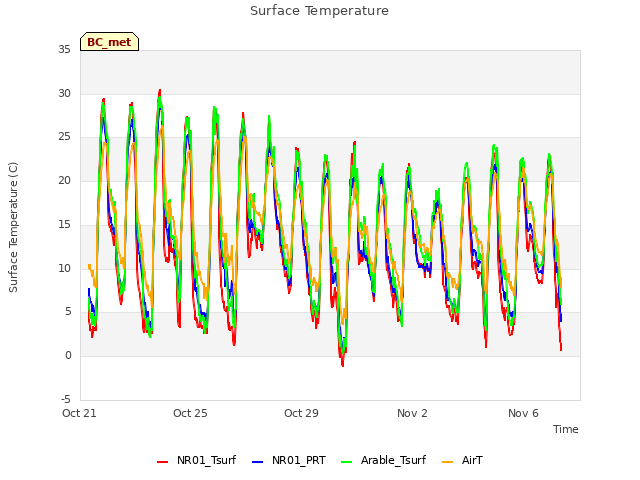640x480 pixels.
Task: Click the green Arable_Tsurf legend swatch
Action: click(x=346, y=462)
